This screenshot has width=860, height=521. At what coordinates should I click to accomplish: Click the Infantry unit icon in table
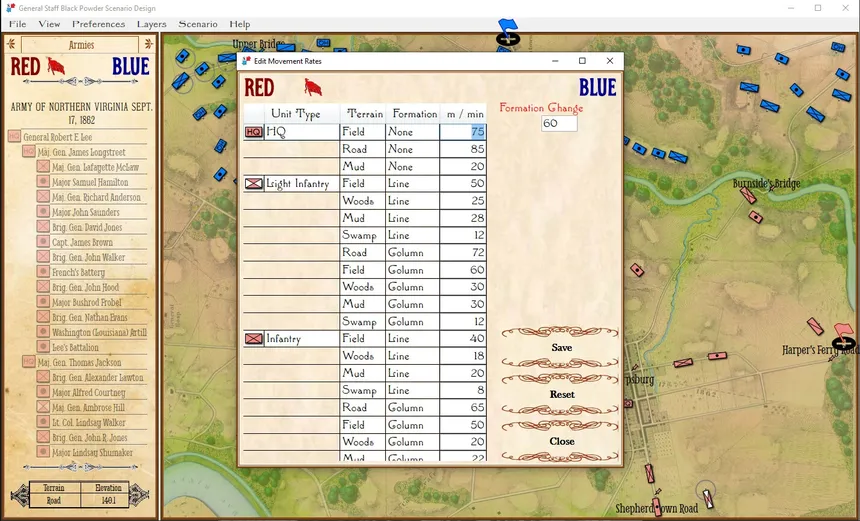tap(253, 338)
